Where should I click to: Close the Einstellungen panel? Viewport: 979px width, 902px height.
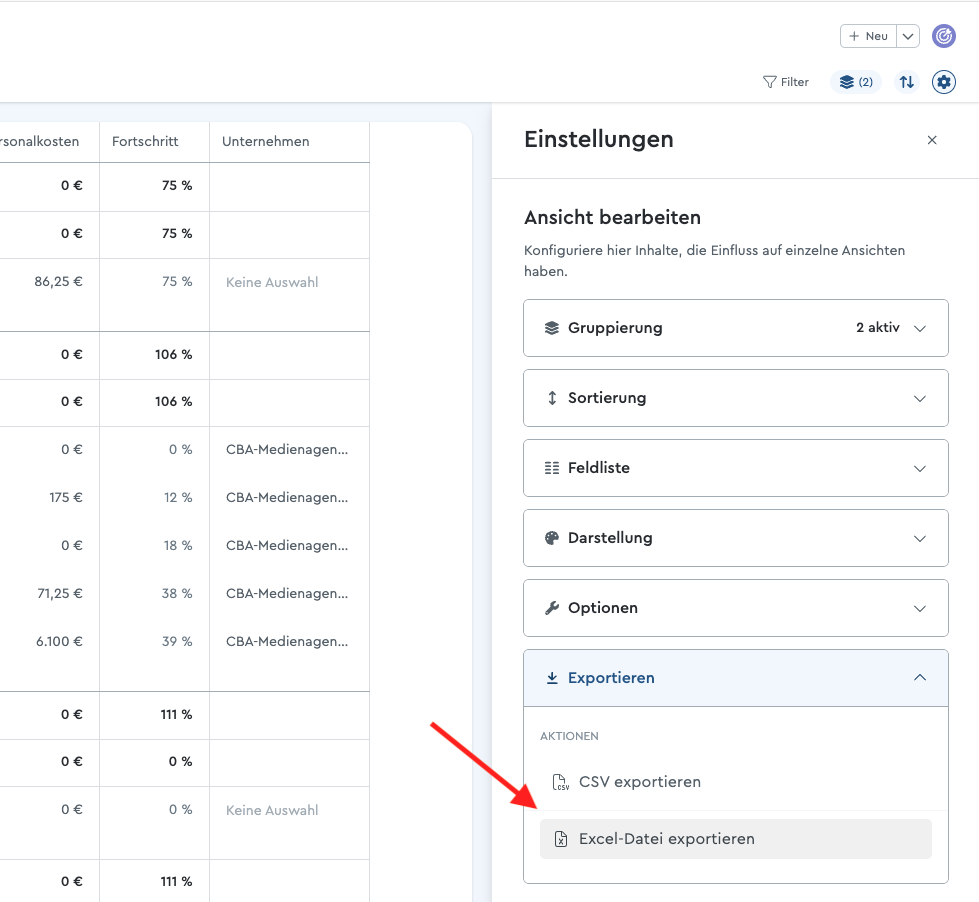pos(932,140)
